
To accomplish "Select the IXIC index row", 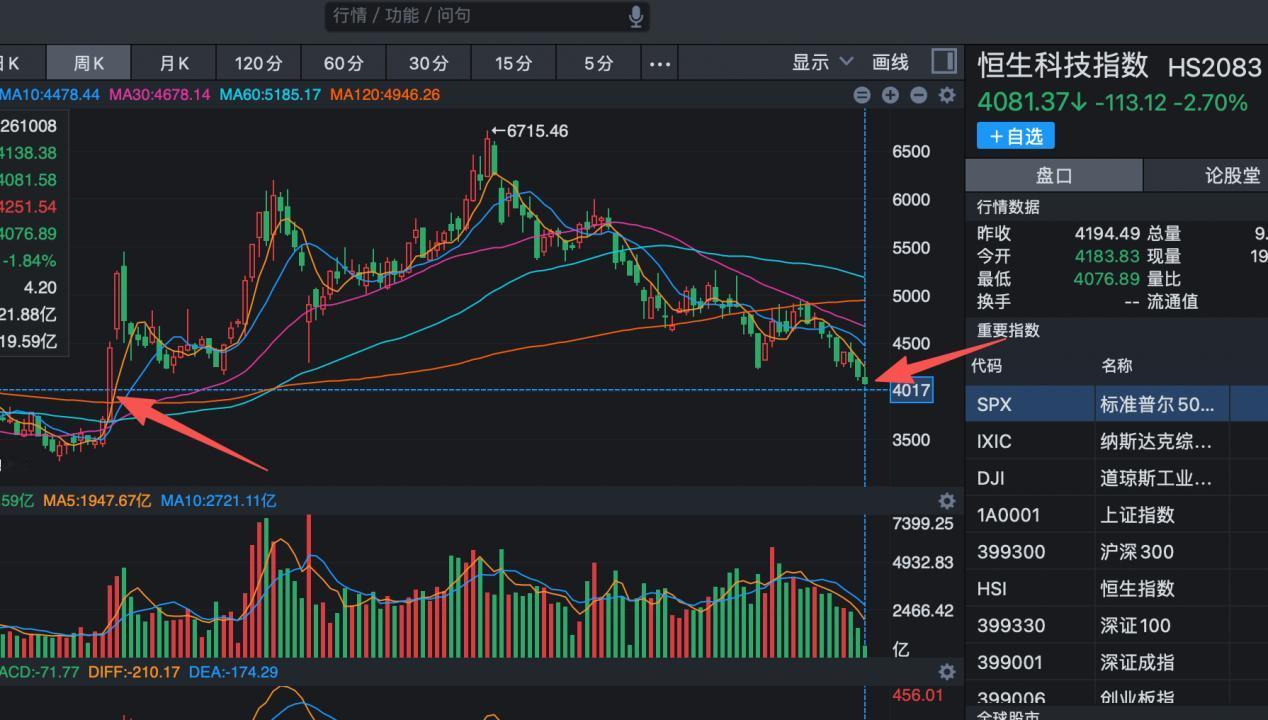I will [1117, 441].
